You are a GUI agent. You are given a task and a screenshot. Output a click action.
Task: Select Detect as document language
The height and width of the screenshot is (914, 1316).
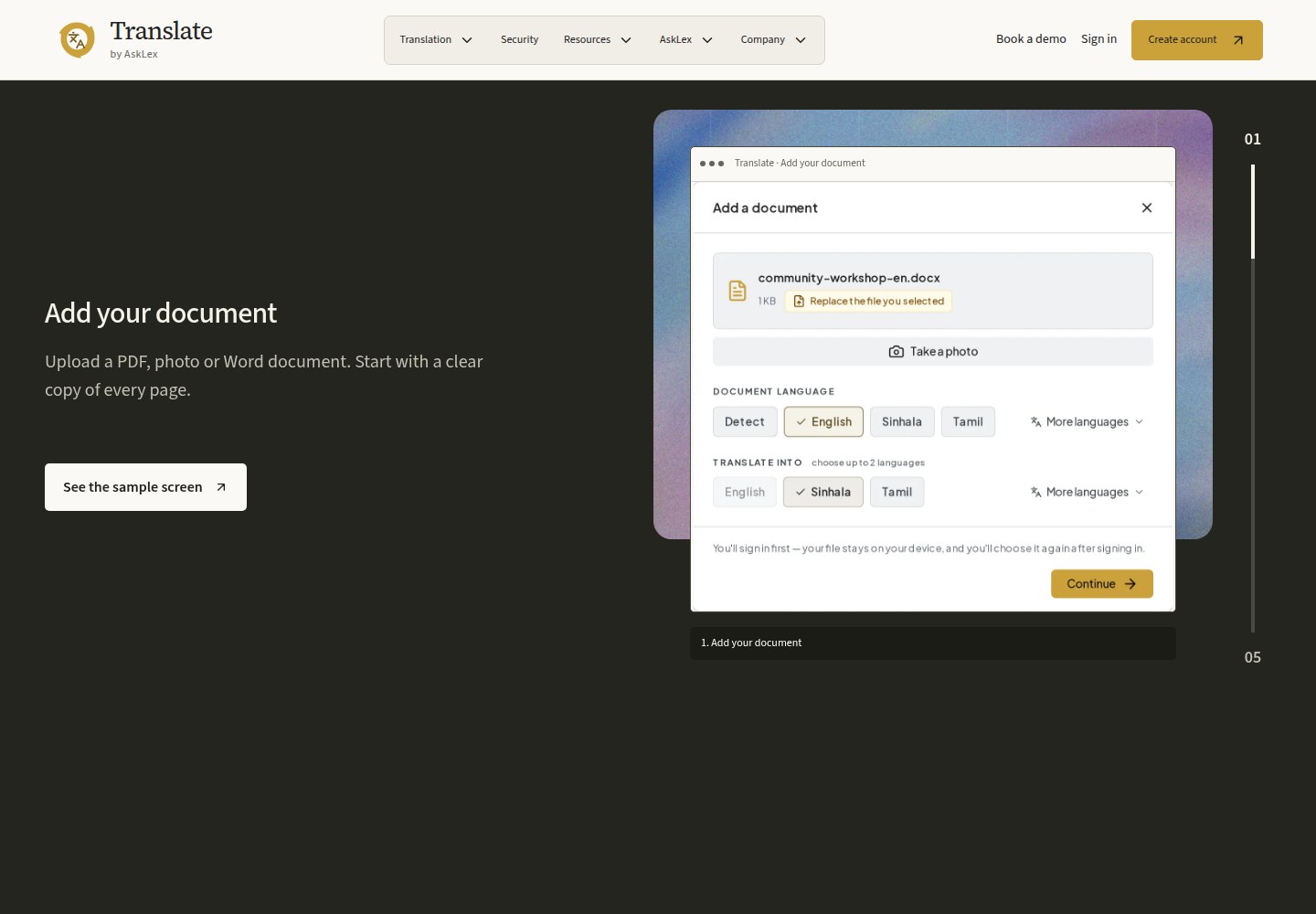(x=745, y=422)
